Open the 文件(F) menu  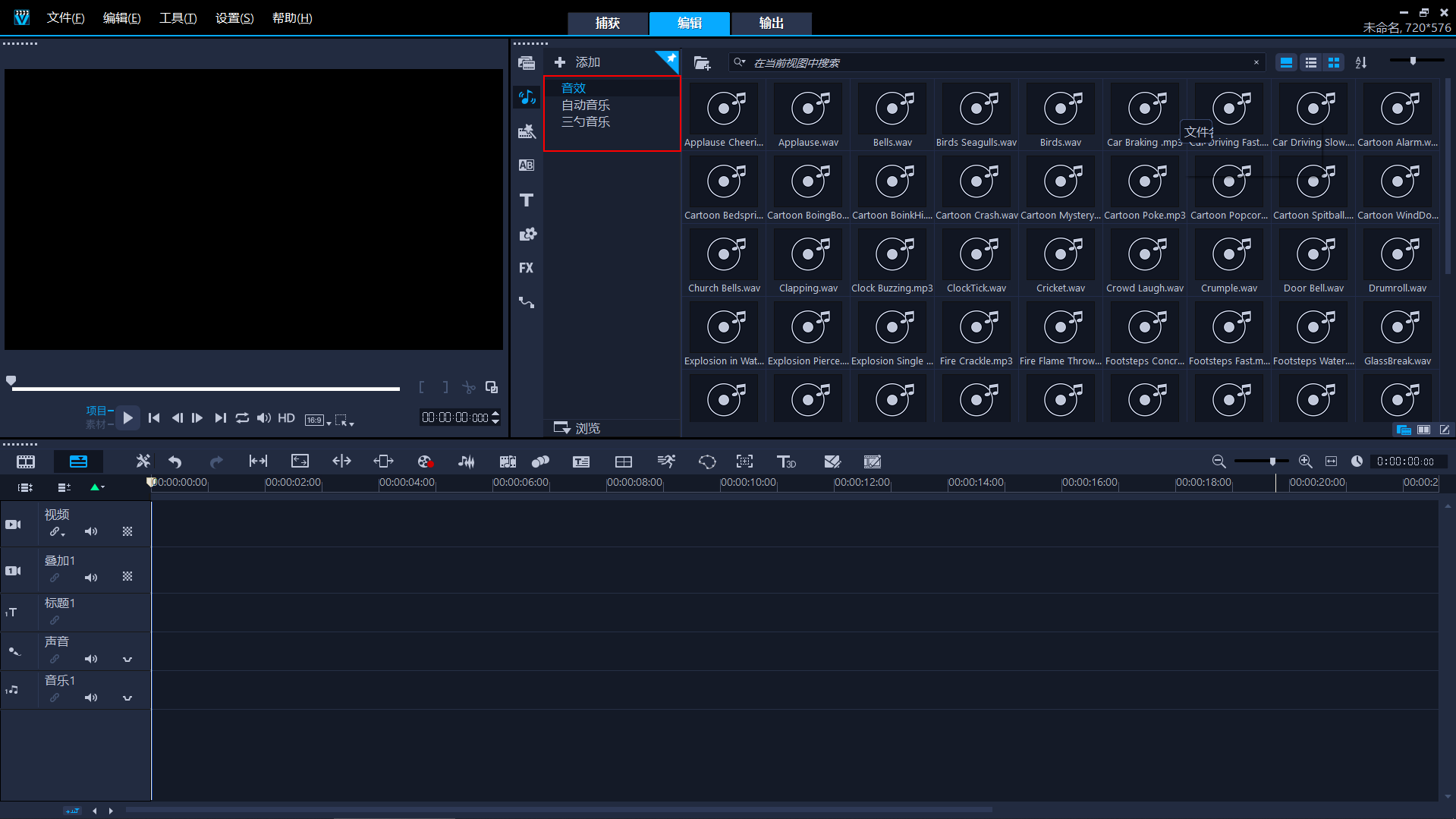[65, 18]
